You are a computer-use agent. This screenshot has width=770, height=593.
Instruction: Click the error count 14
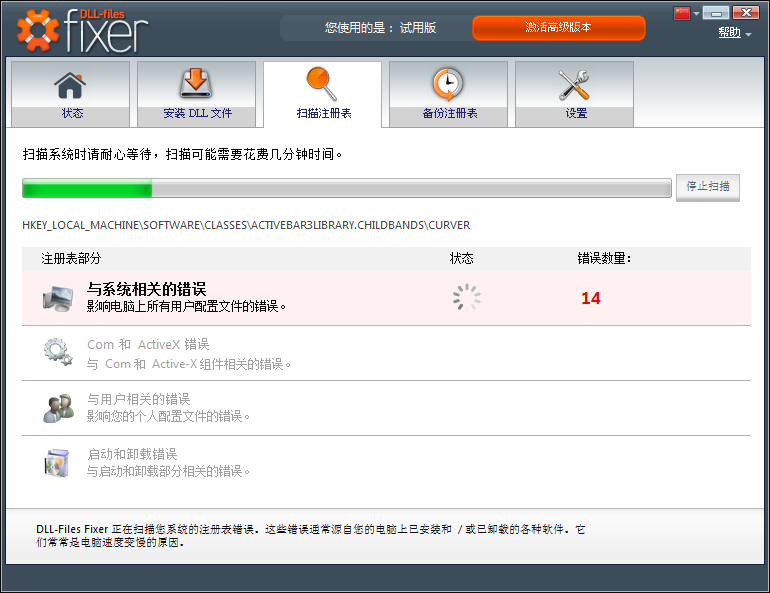[x=591, y=298]
